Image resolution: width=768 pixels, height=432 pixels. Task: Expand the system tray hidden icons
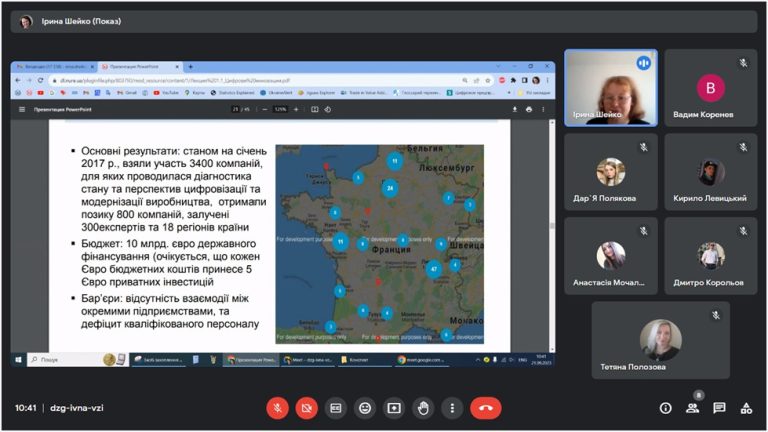click(478, 360)
